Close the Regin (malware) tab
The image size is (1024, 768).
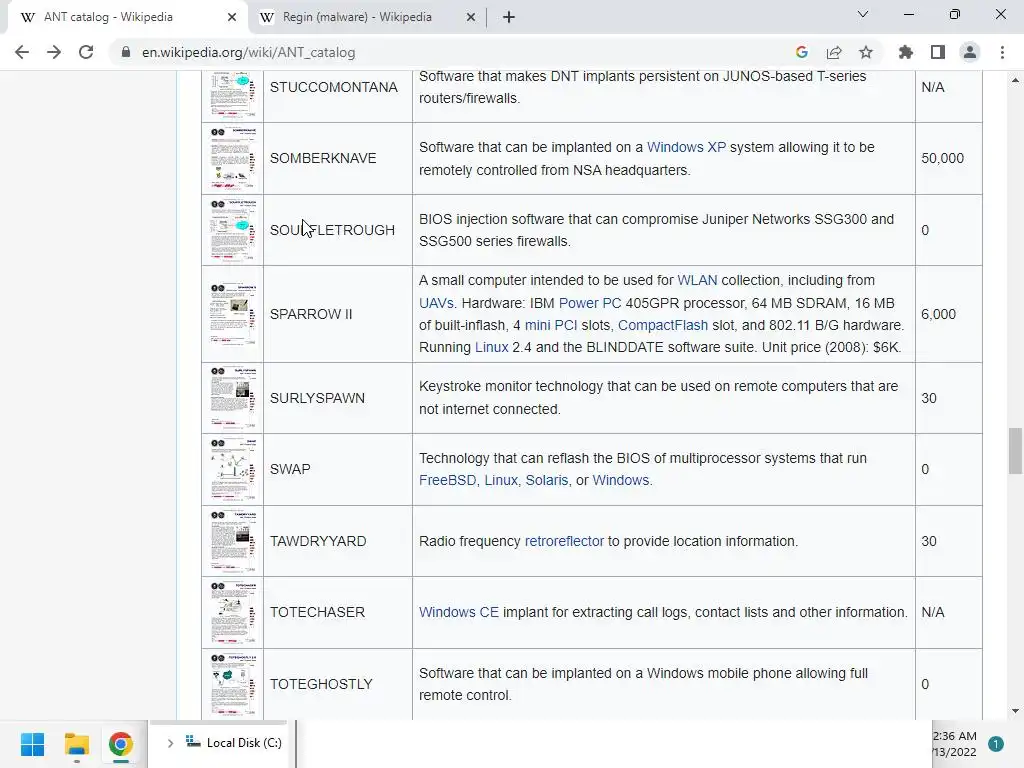(471, 17)
